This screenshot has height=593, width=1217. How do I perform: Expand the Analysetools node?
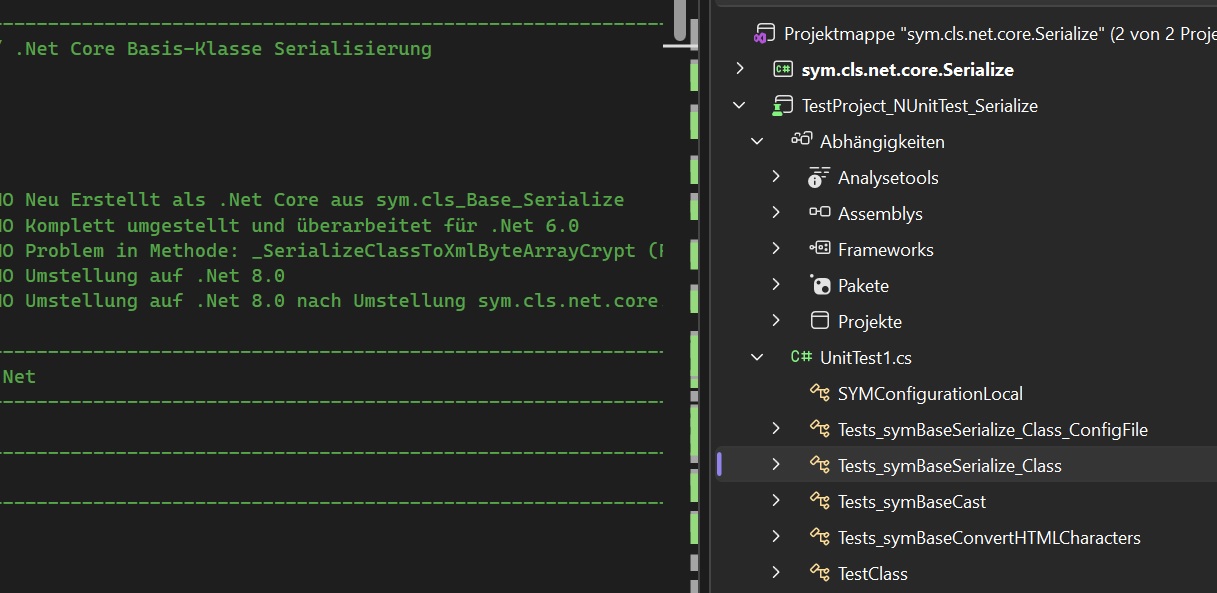pyautogui.click(x=775, y=177)
